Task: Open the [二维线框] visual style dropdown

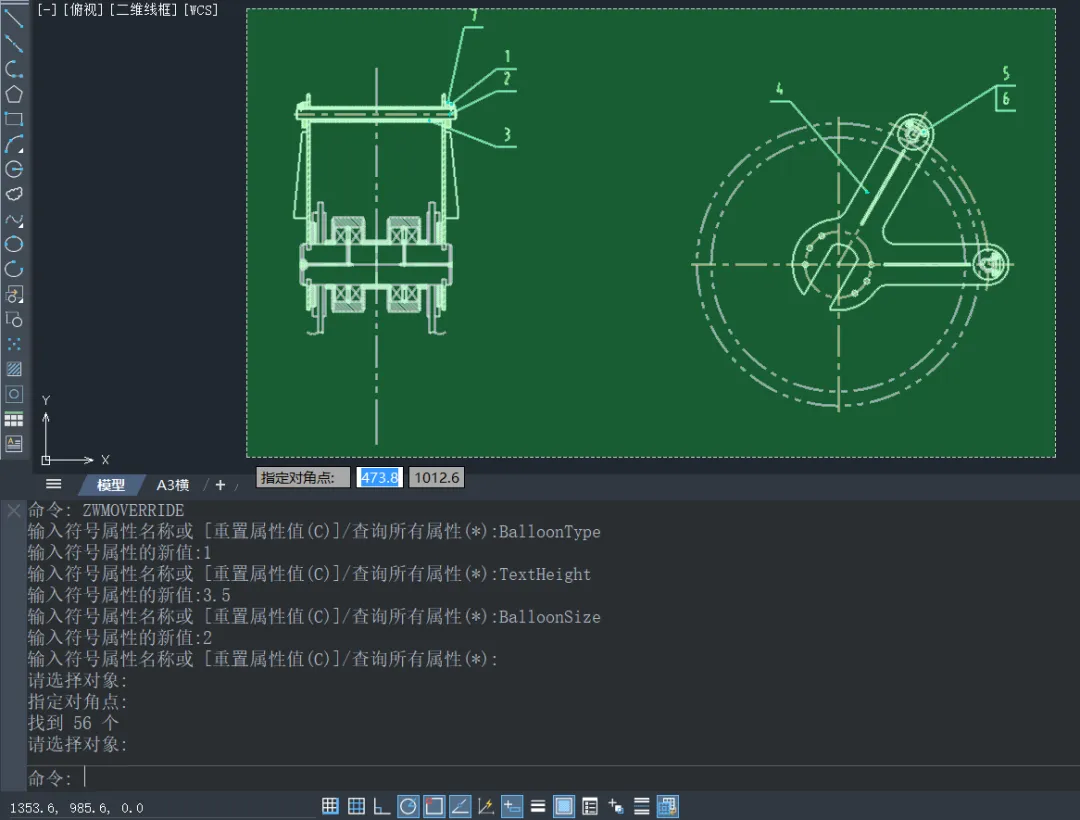Action: tap(143, 10)
